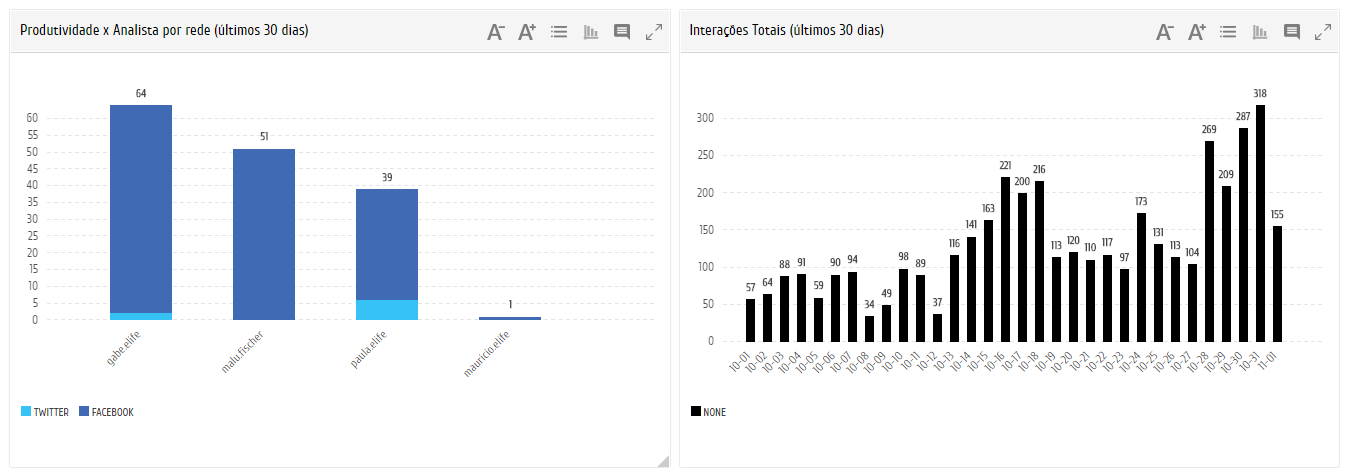Expand Produtividade panel to fullscreen

coord(654,32)
